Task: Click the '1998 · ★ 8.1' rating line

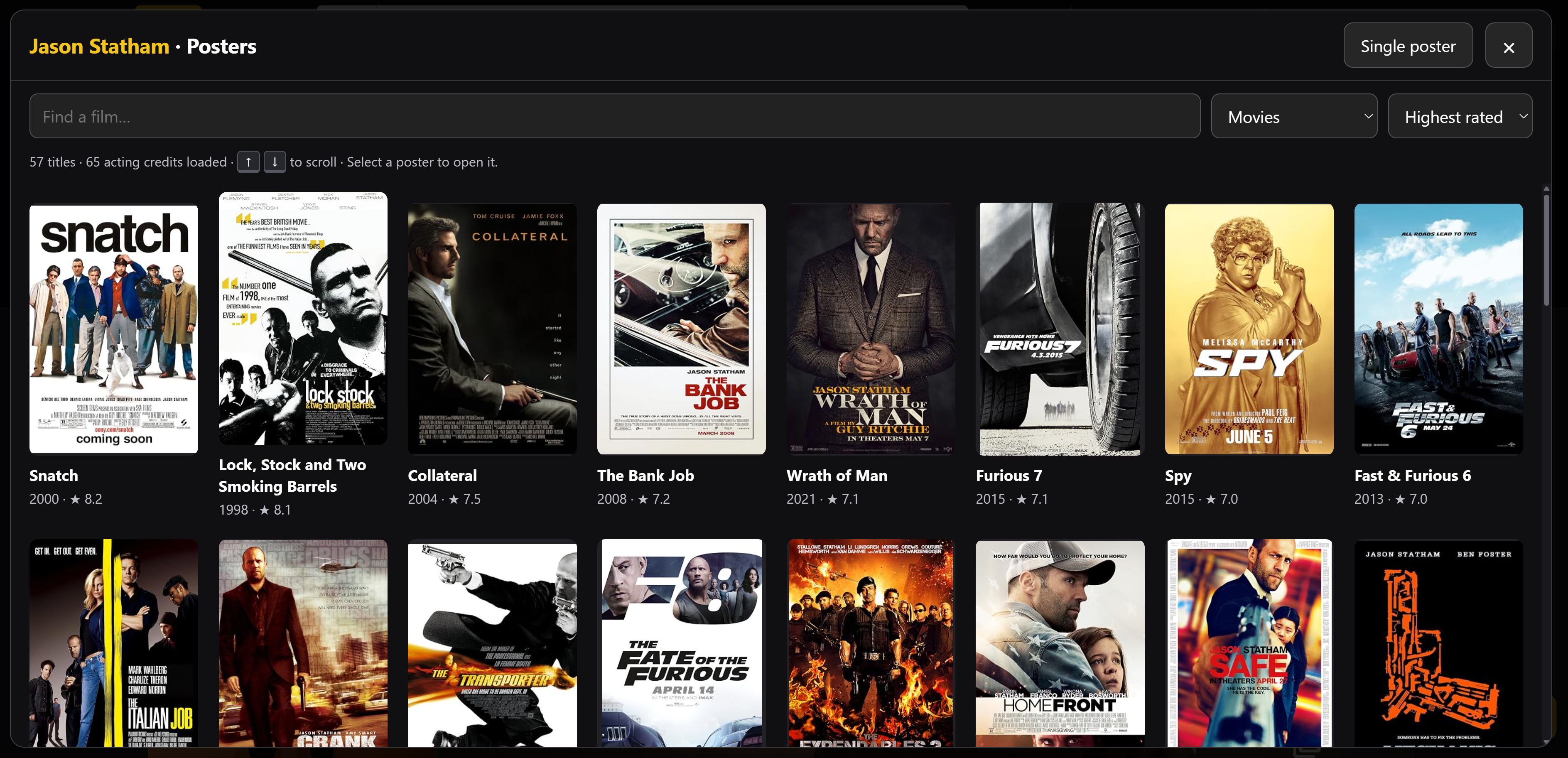Action: tap(255, 510)
